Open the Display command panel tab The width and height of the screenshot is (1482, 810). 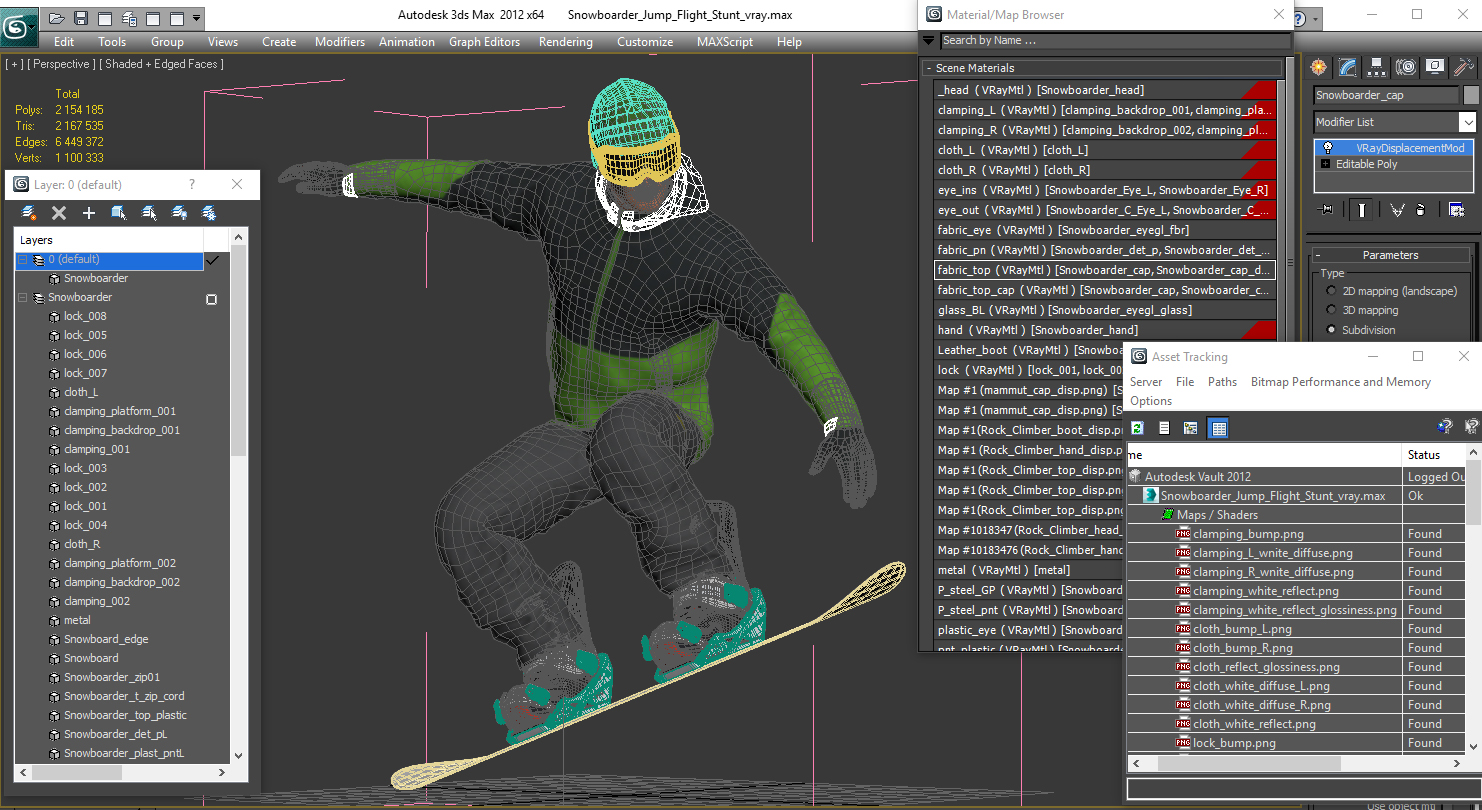pyautogui.click(x=1435, y=67)
